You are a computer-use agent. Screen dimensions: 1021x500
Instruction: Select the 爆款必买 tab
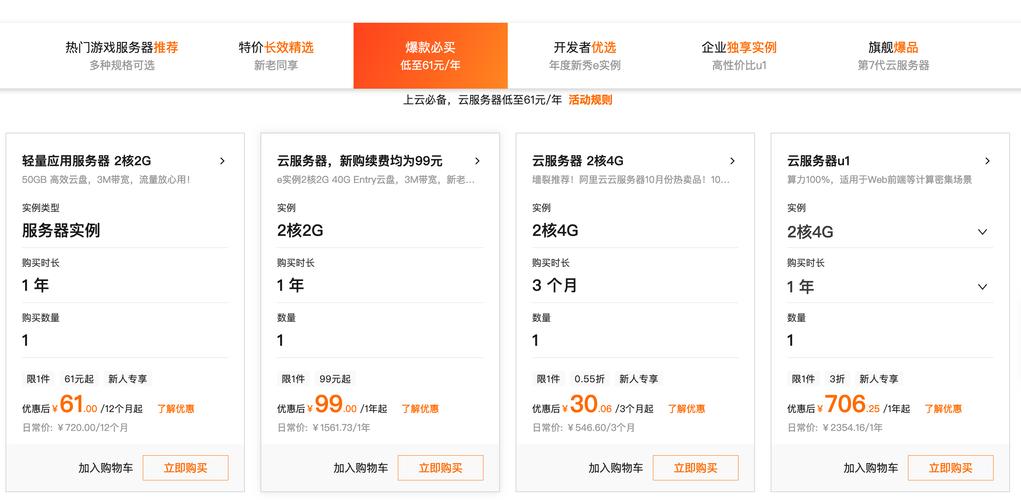(430, 55)
